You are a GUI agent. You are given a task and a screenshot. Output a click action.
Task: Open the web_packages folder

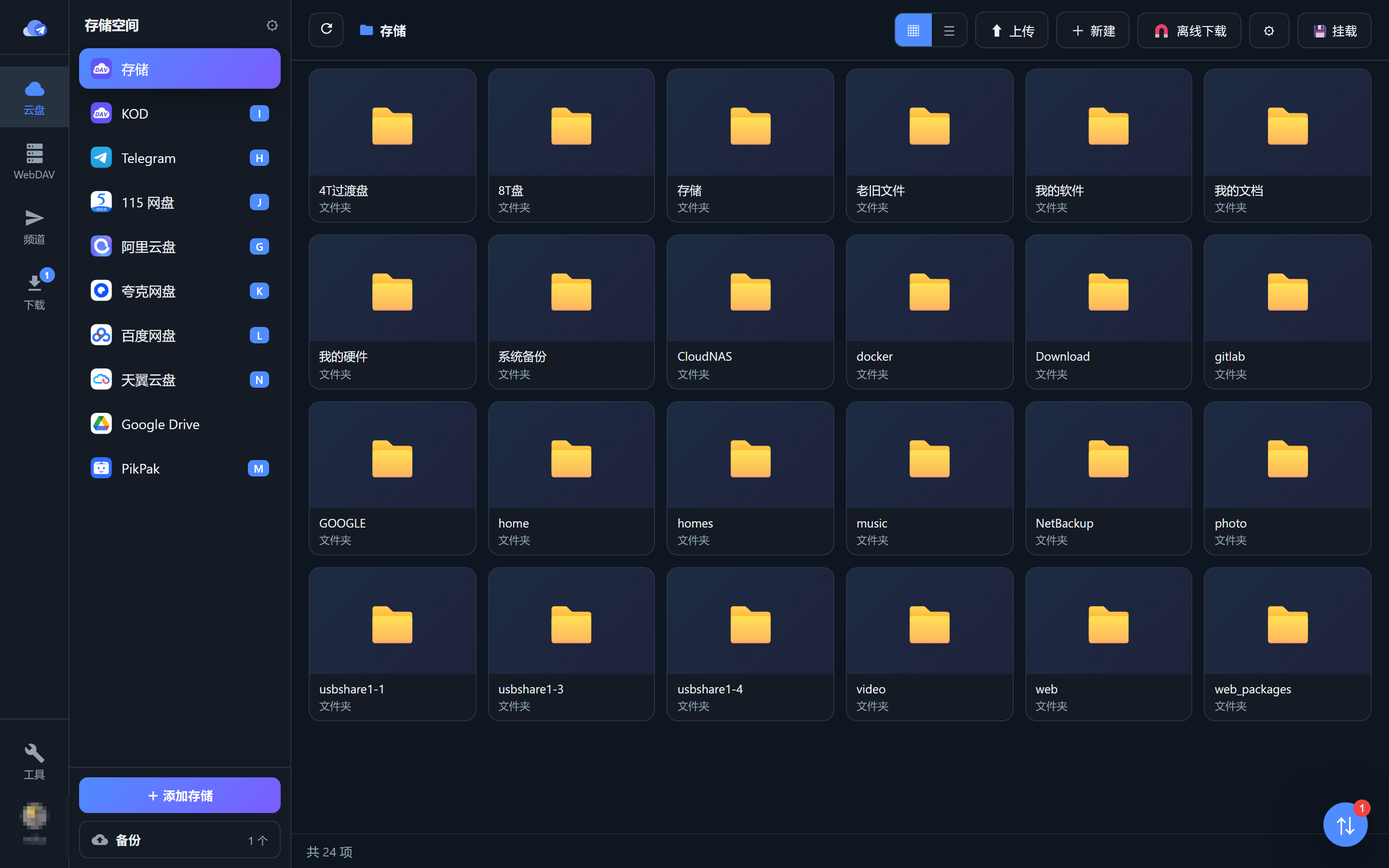tap(1287, 644)
